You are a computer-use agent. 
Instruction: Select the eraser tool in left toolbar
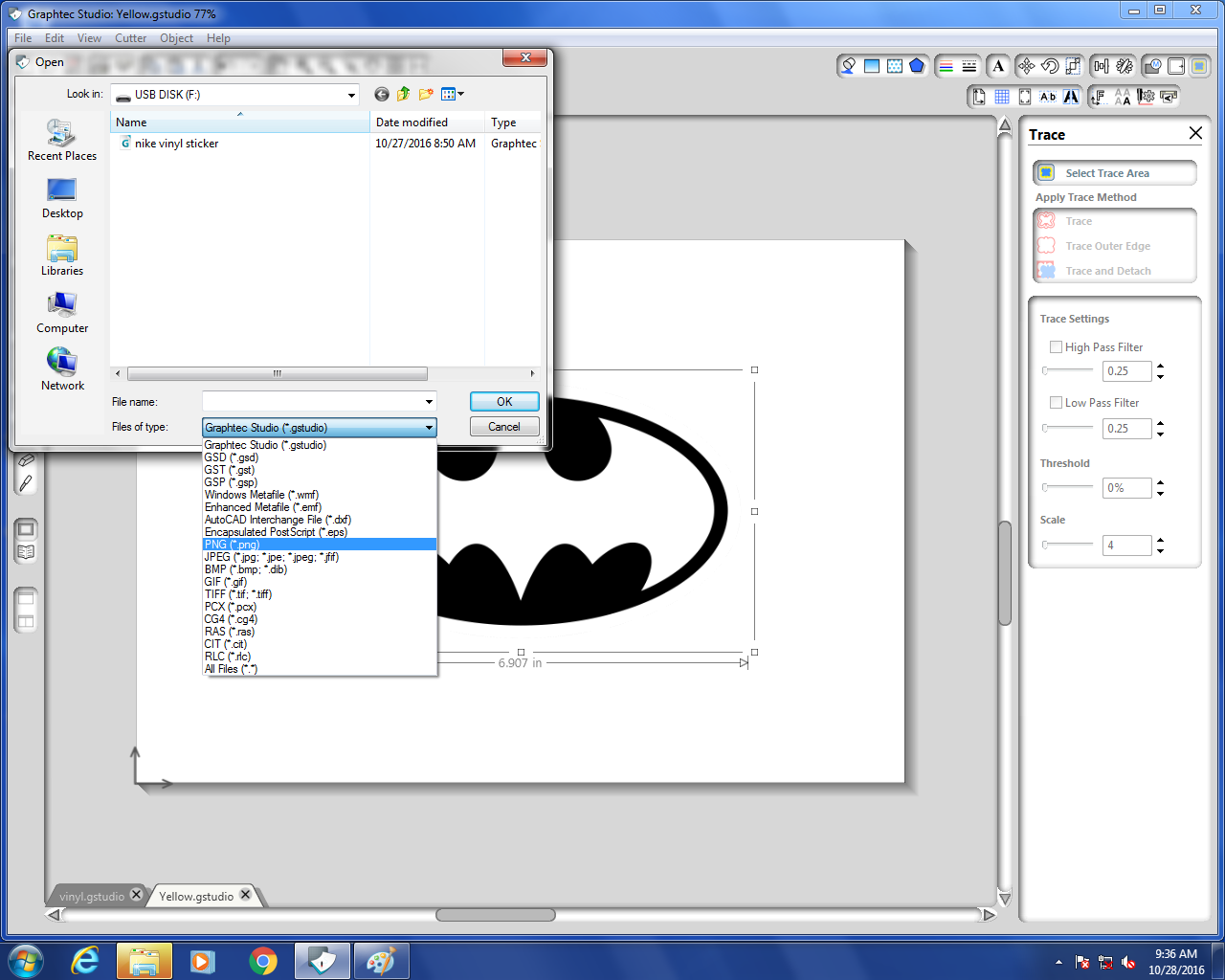26,460
